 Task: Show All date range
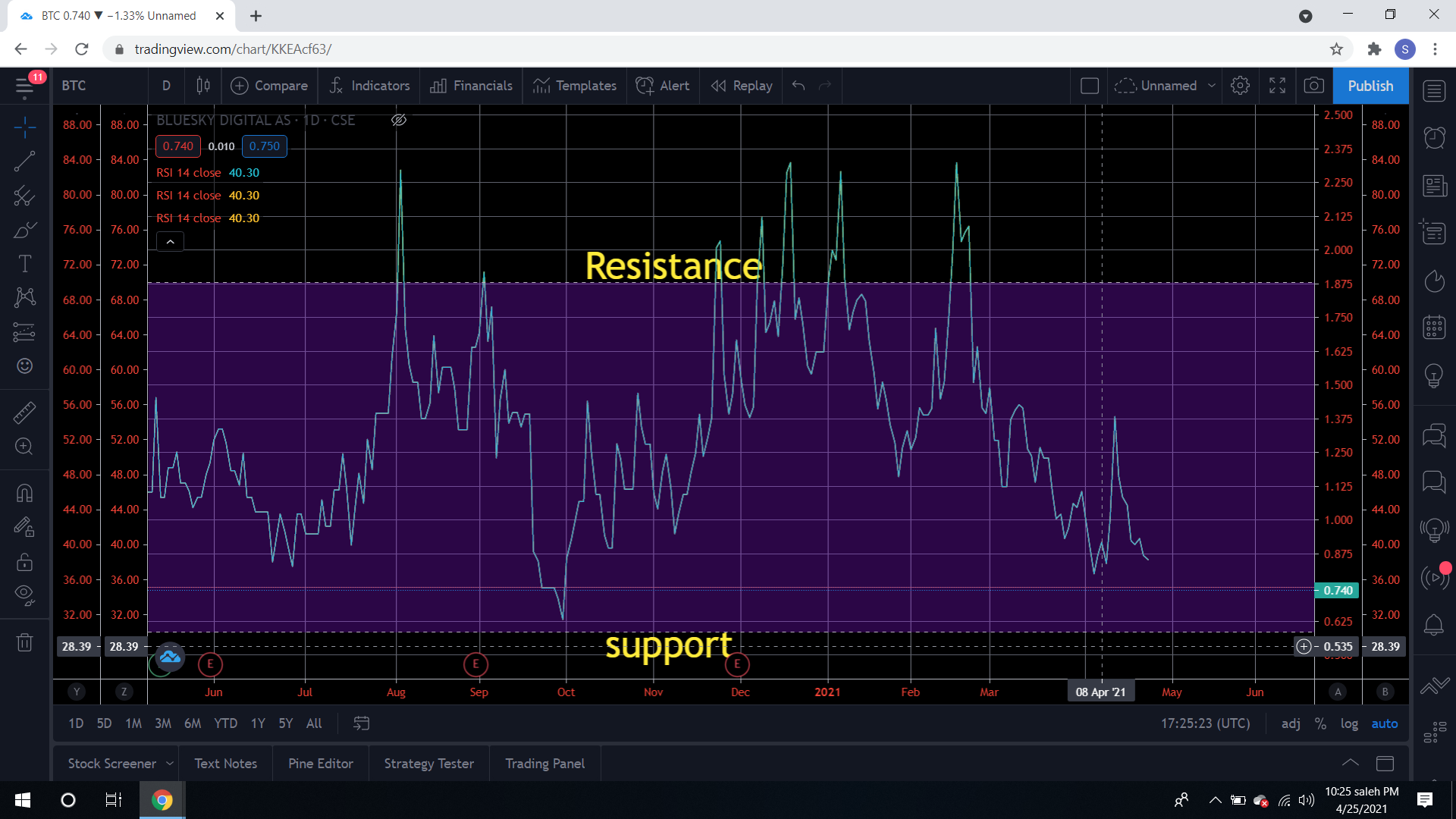click(x=314, y=723)
